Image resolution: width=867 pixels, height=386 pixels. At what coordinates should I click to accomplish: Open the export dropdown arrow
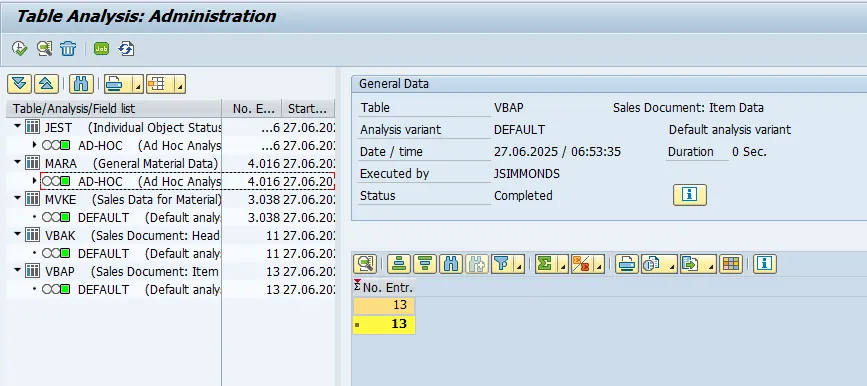[711, 264]
